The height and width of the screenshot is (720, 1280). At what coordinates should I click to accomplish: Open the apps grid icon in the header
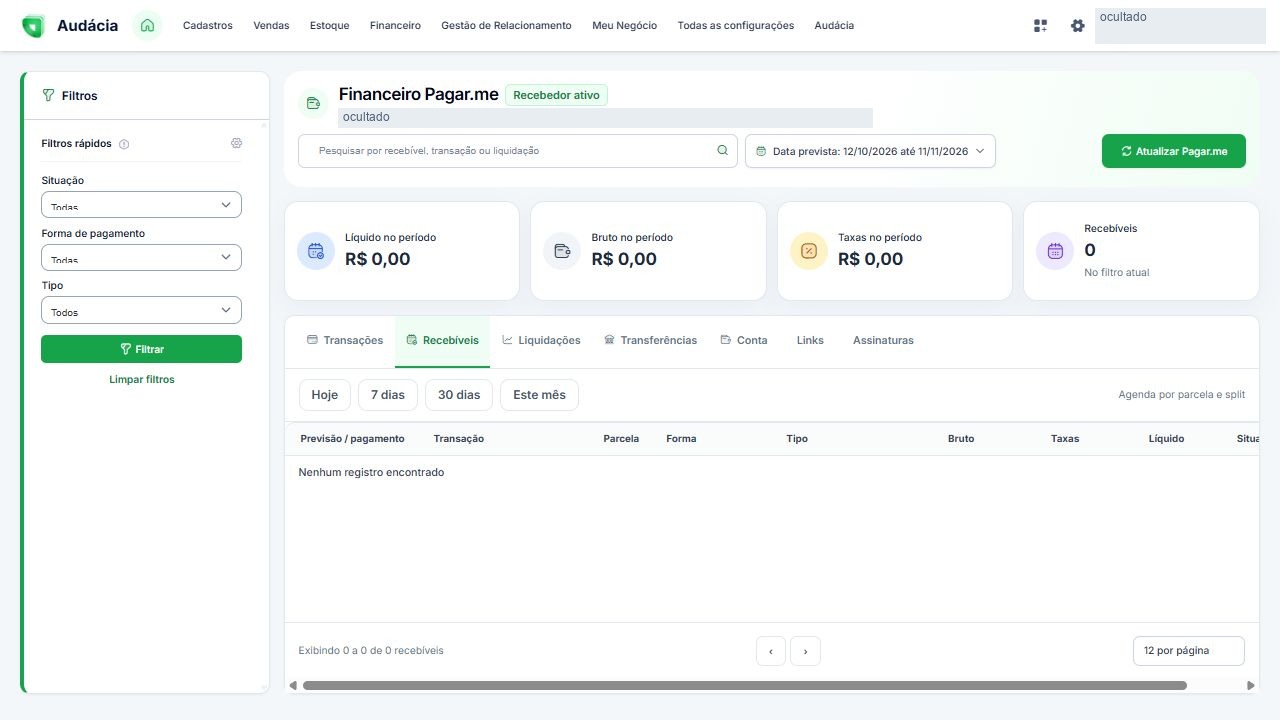click(x=1041, y=26)
